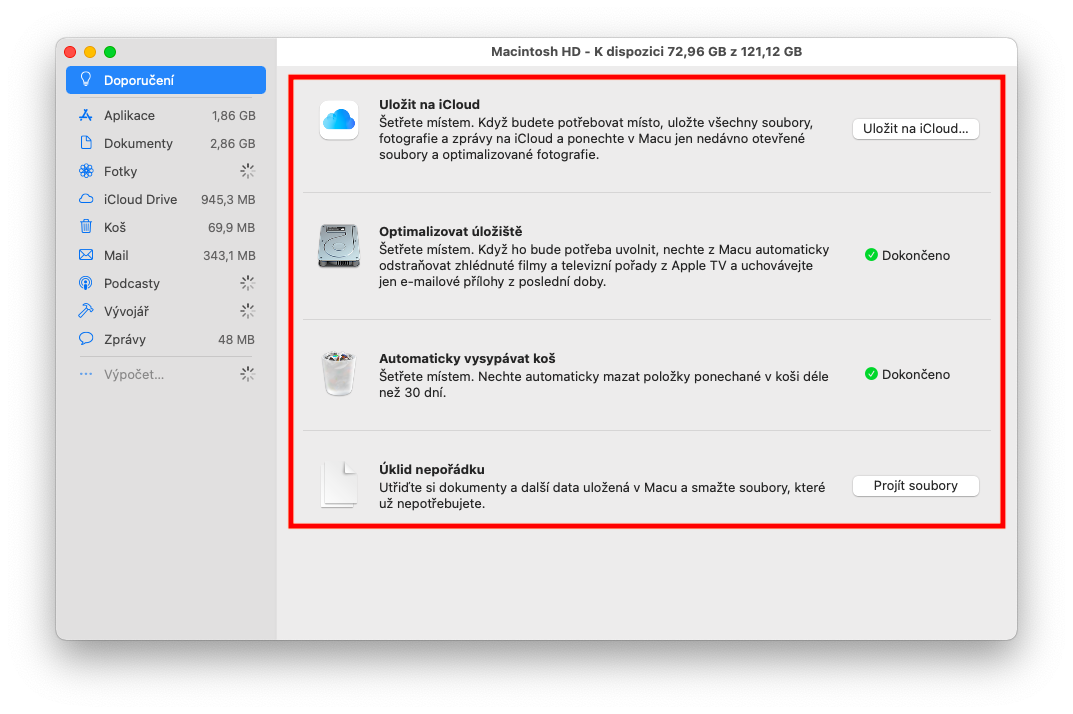Viewport: 1073px width, 714px height.
Task: Click the Macintosh HD window title
Action: [646, 51]
